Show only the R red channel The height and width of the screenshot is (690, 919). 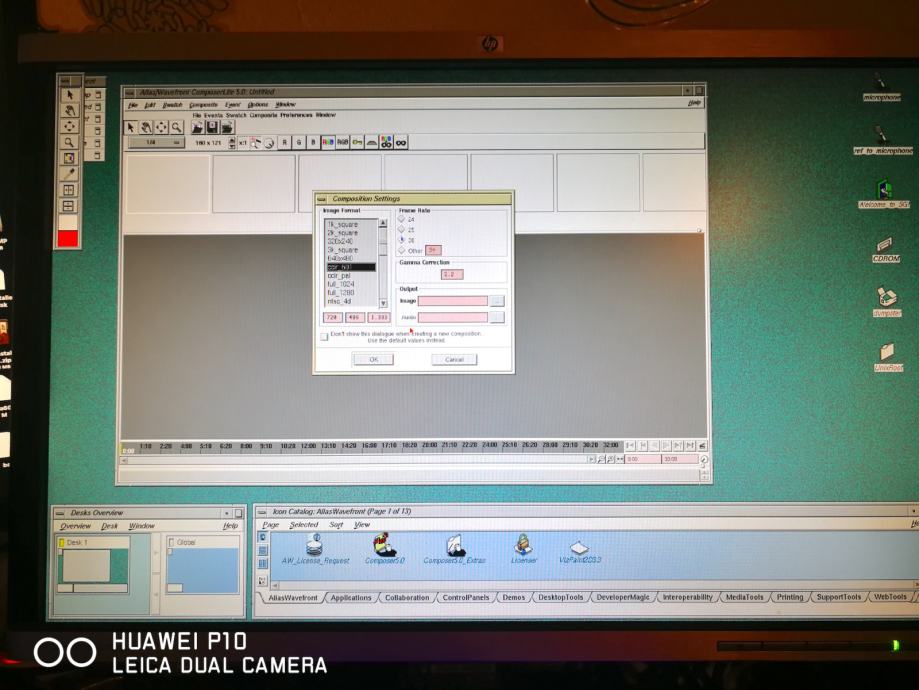click(x=285, y=142)
